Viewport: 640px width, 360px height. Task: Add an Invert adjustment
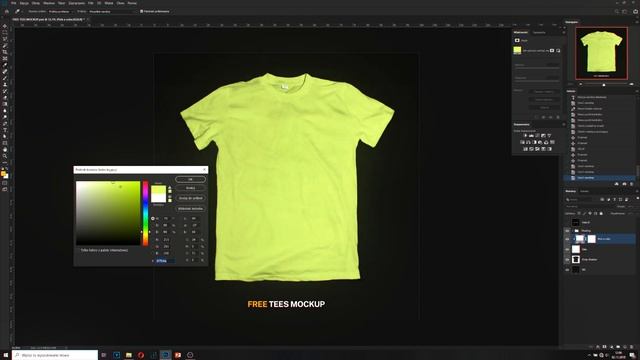pos(525,149)
